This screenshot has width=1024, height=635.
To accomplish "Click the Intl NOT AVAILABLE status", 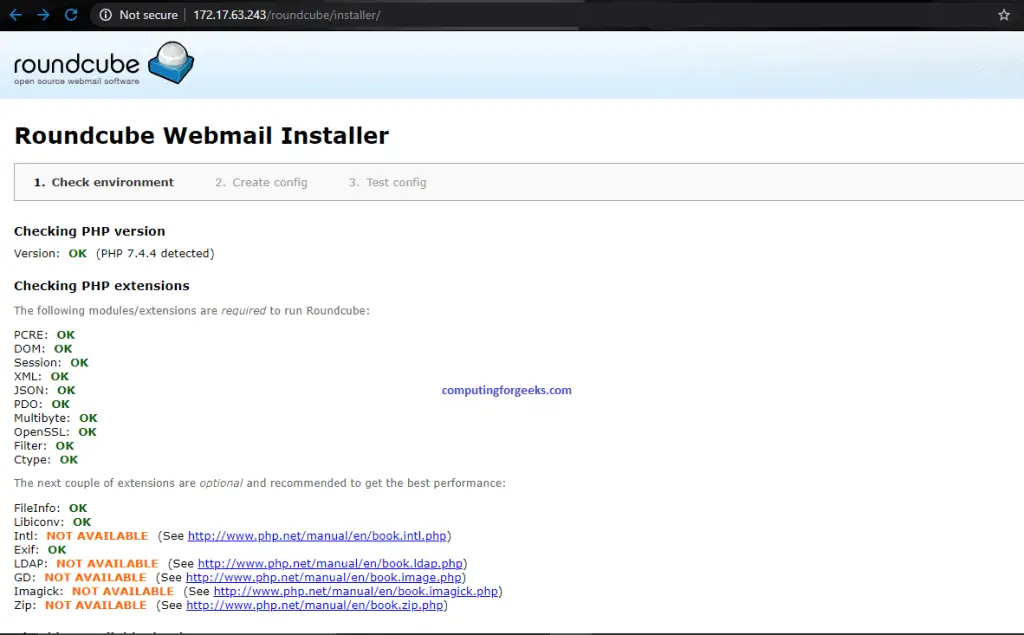I will point(97,536).
